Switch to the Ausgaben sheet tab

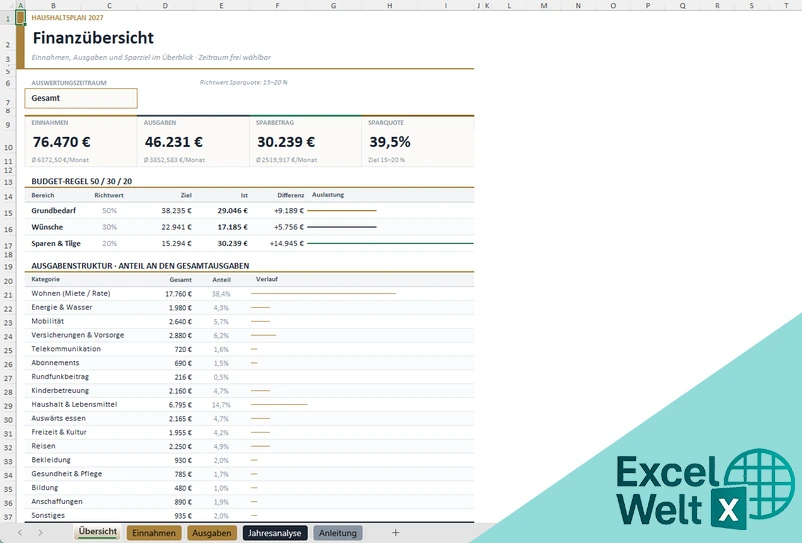(x=212, y=533)
